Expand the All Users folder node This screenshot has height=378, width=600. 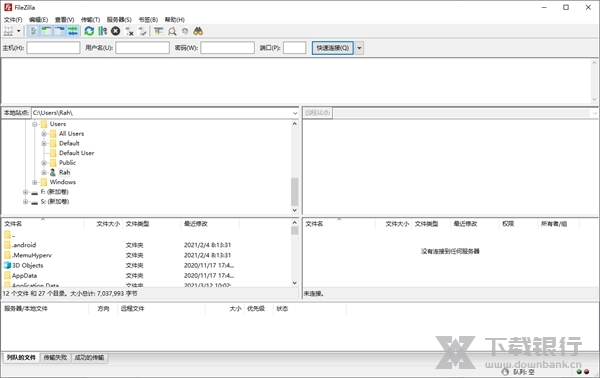coord(44,134)
